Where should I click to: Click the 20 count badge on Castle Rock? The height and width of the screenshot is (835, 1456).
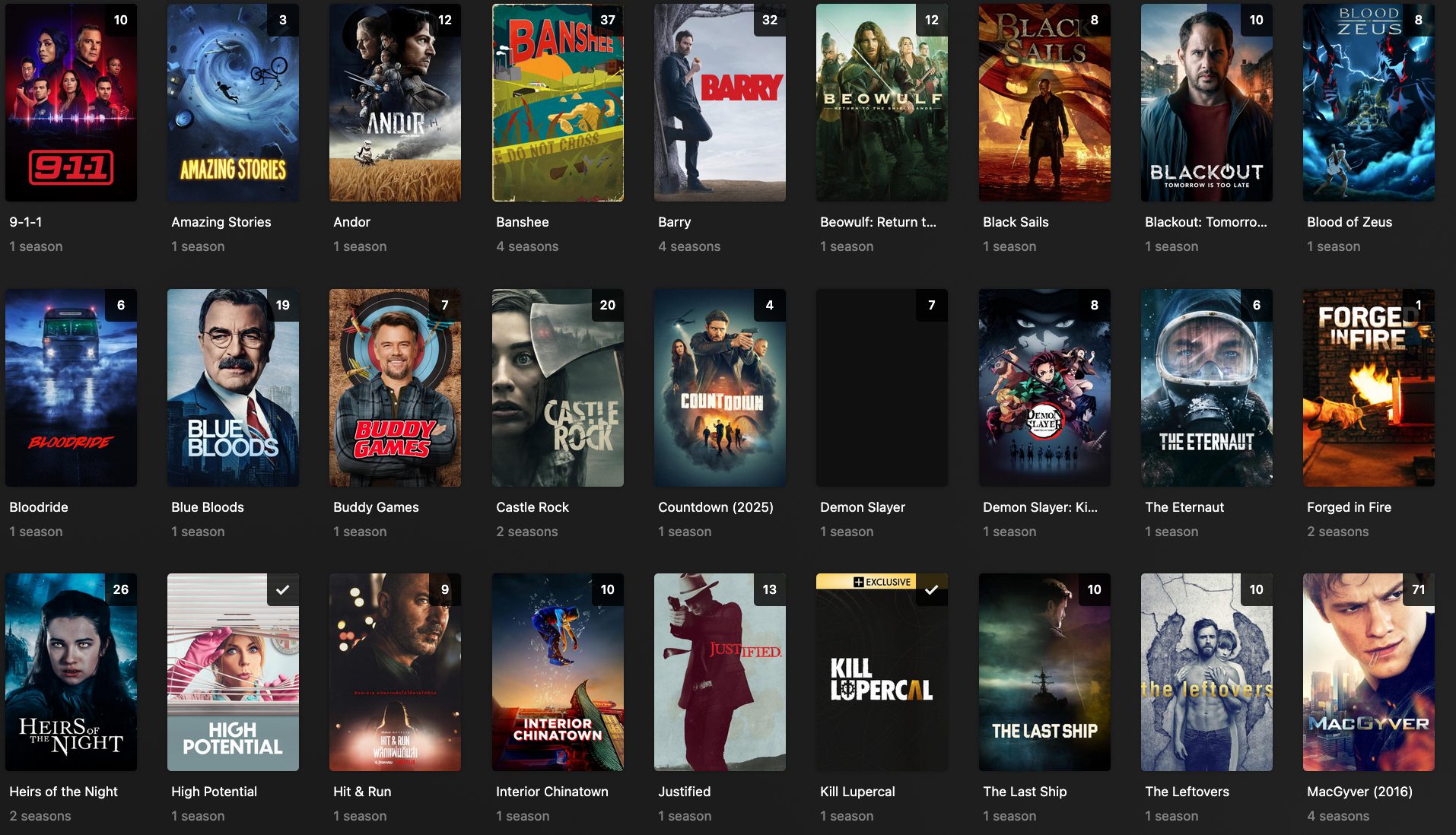point(607,305)
